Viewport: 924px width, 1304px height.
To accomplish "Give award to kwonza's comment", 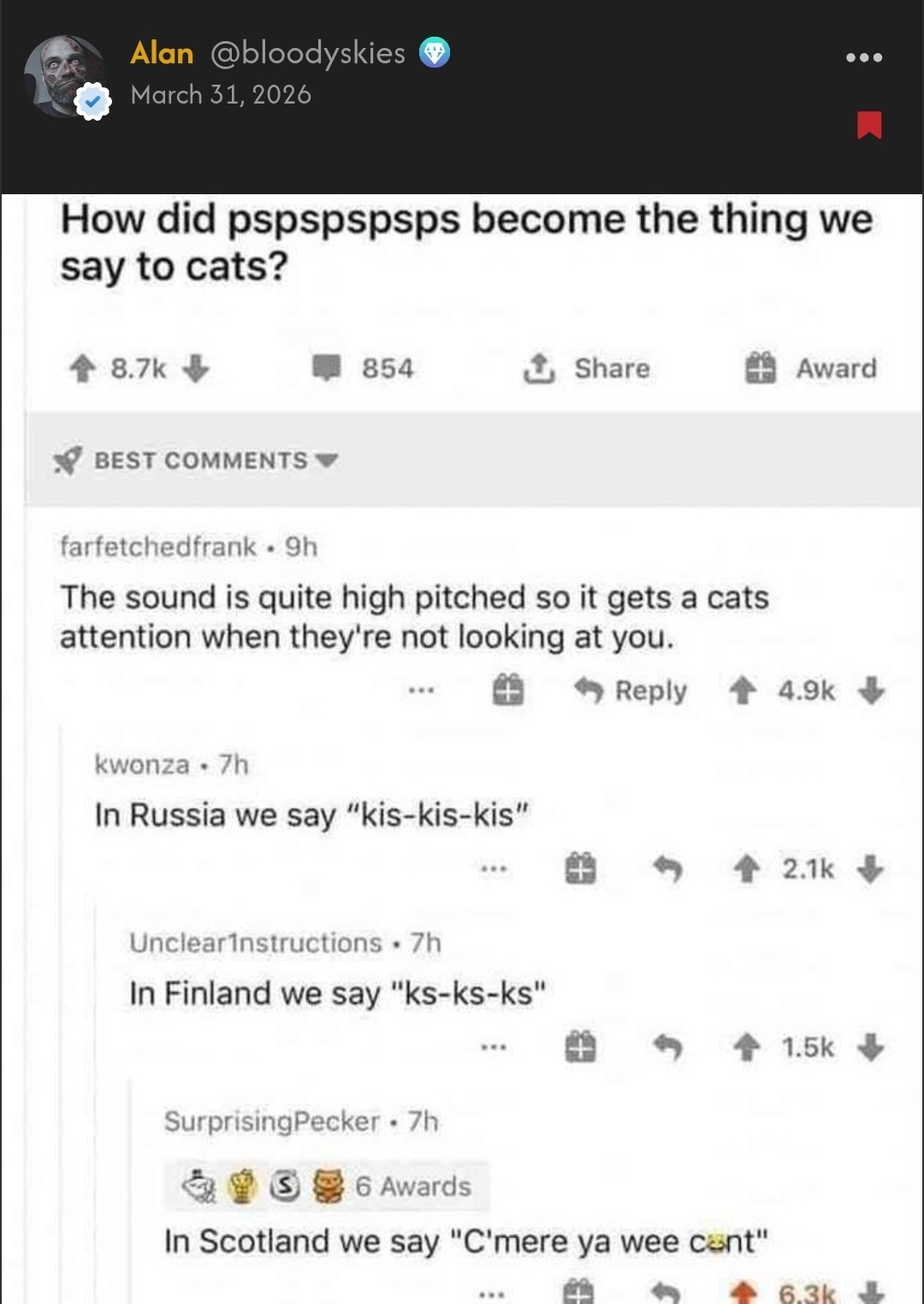I will 580,869.
